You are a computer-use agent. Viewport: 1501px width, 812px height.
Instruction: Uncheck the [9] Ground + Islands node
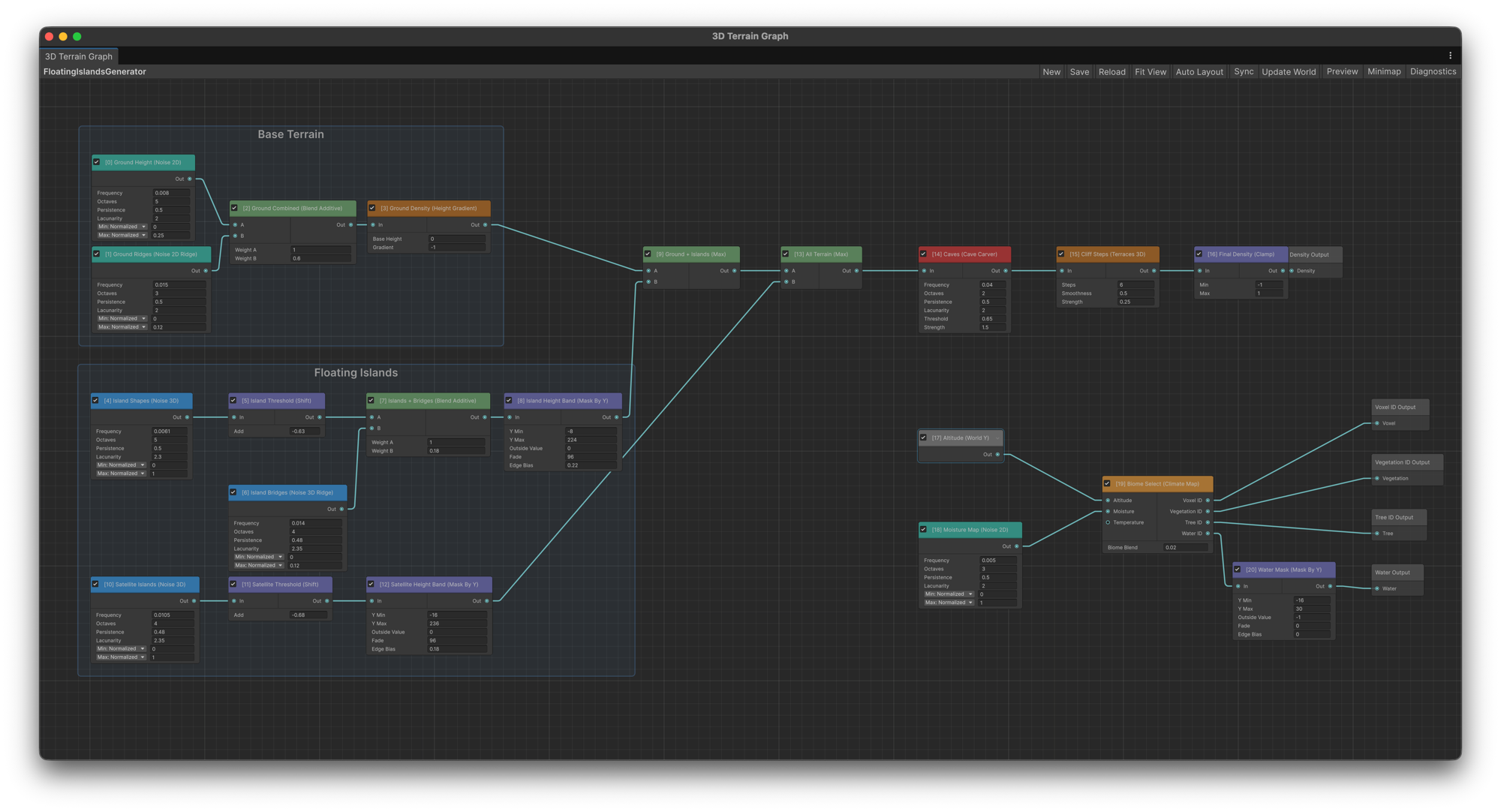(648, 254)
